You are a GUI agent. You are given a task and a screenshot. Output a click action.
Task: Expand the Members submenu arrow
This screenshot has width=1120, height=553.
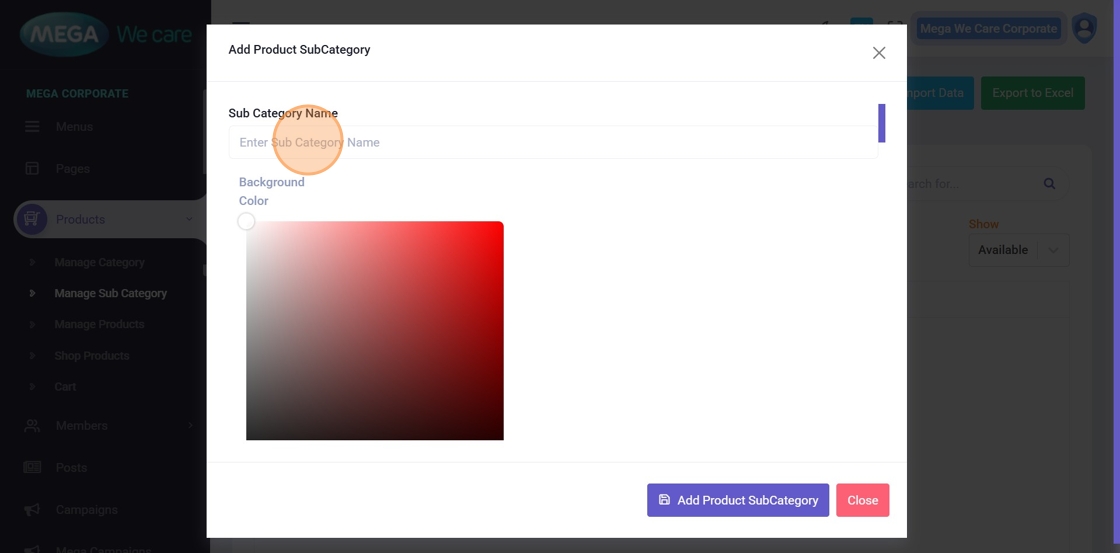[189, 426]
